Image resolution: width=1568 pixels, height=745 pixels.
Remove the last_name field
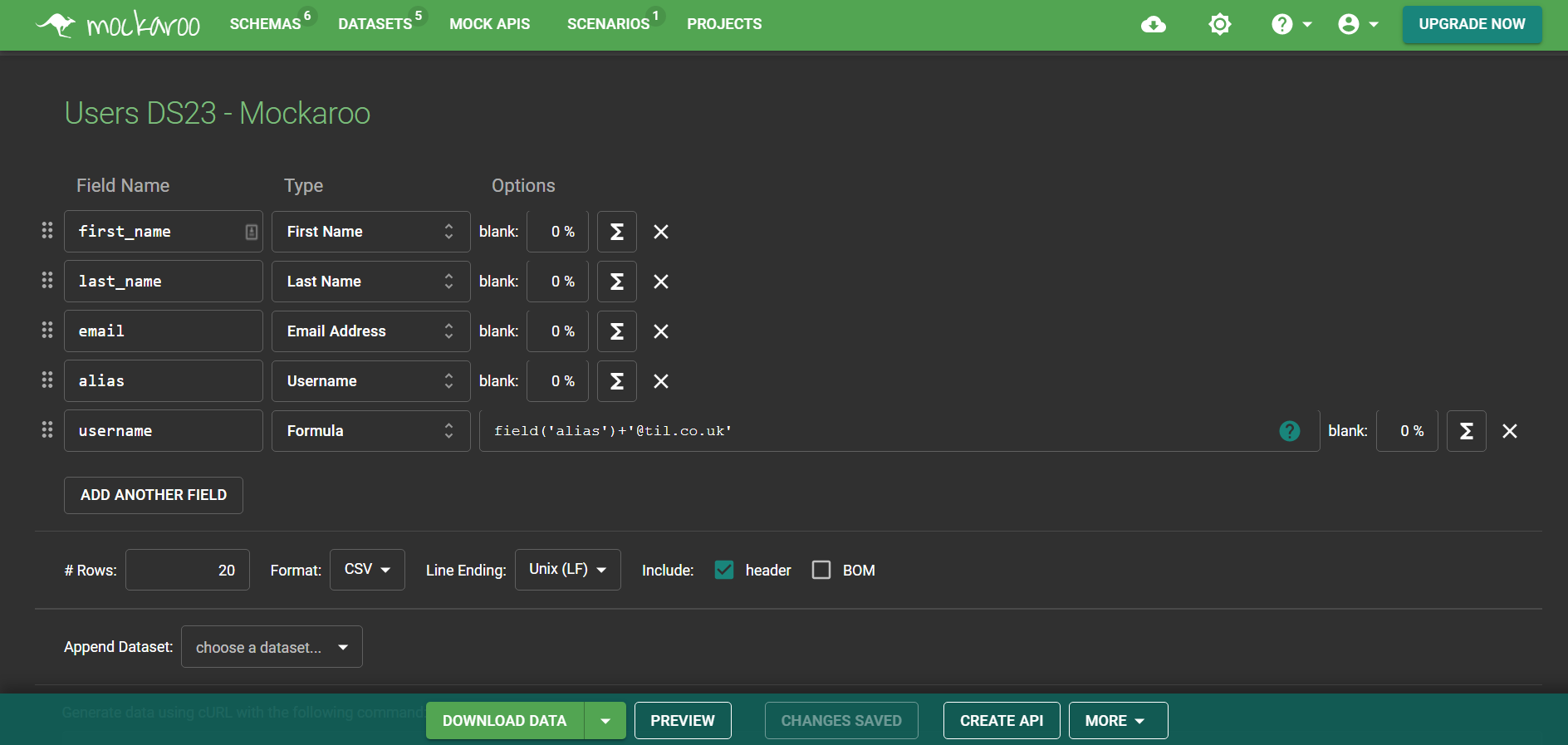[x=661, y=282]
